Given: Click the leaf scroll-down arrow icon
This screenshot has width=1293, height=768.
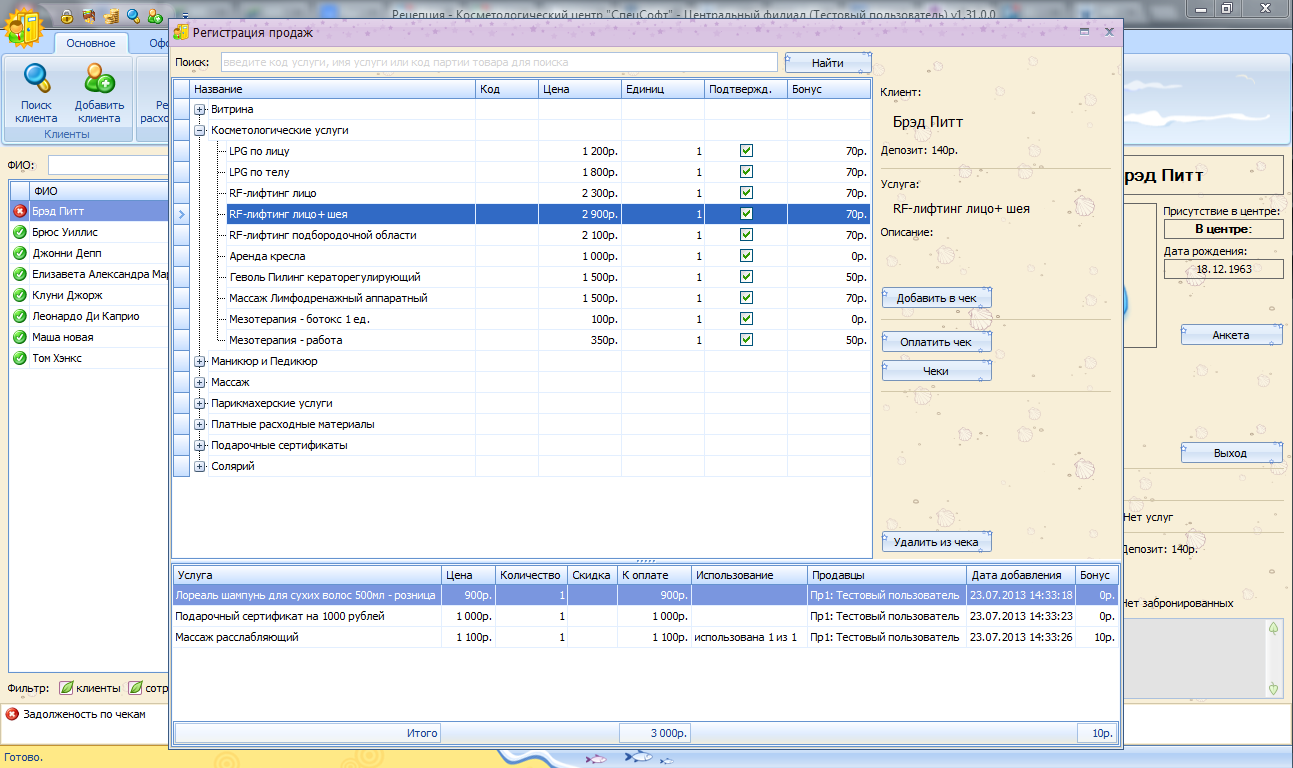Looking at the screenshot, I should tap(1272, 688).
